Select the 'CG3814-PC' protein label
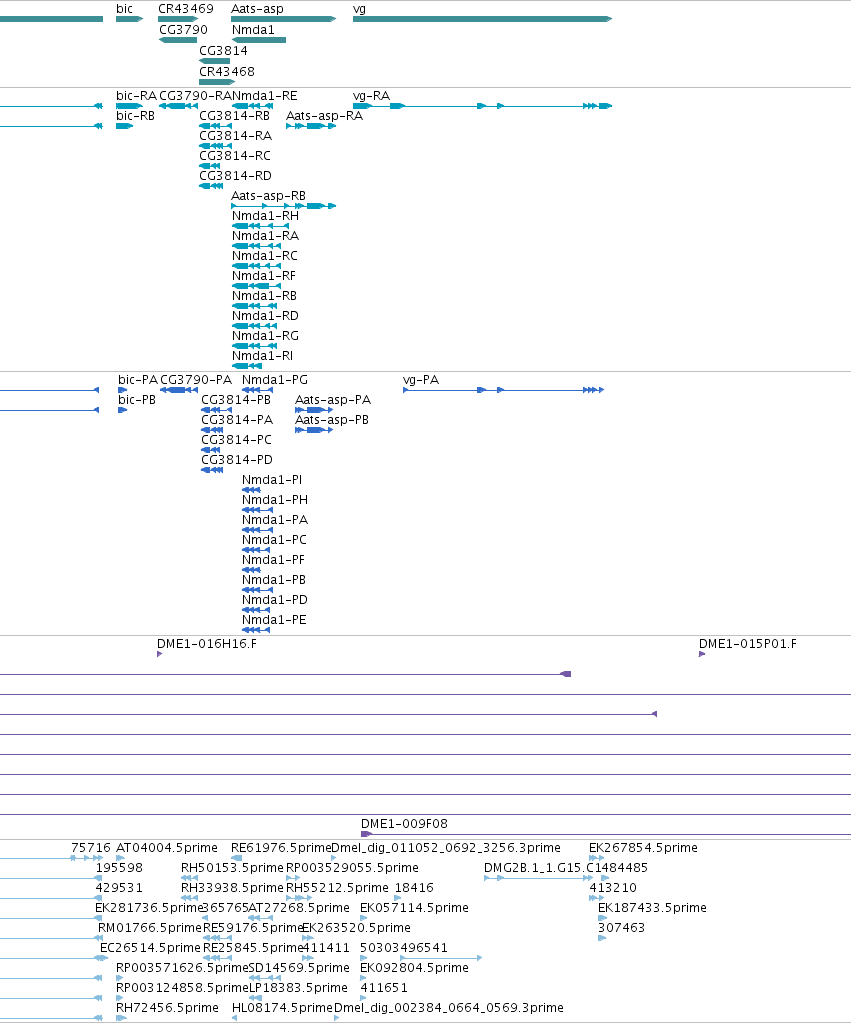The width and height of the screenshot is (851, 1023). (236, 440)
